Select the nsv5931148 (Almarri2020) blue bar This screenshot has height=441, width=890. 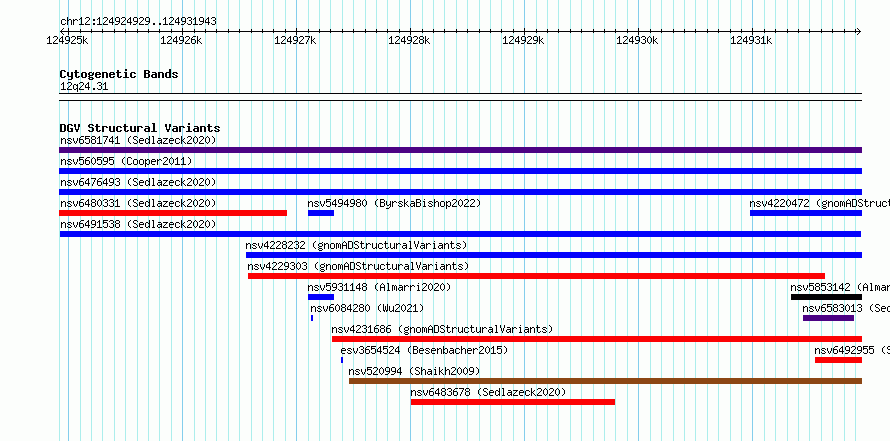click(321, 297)
